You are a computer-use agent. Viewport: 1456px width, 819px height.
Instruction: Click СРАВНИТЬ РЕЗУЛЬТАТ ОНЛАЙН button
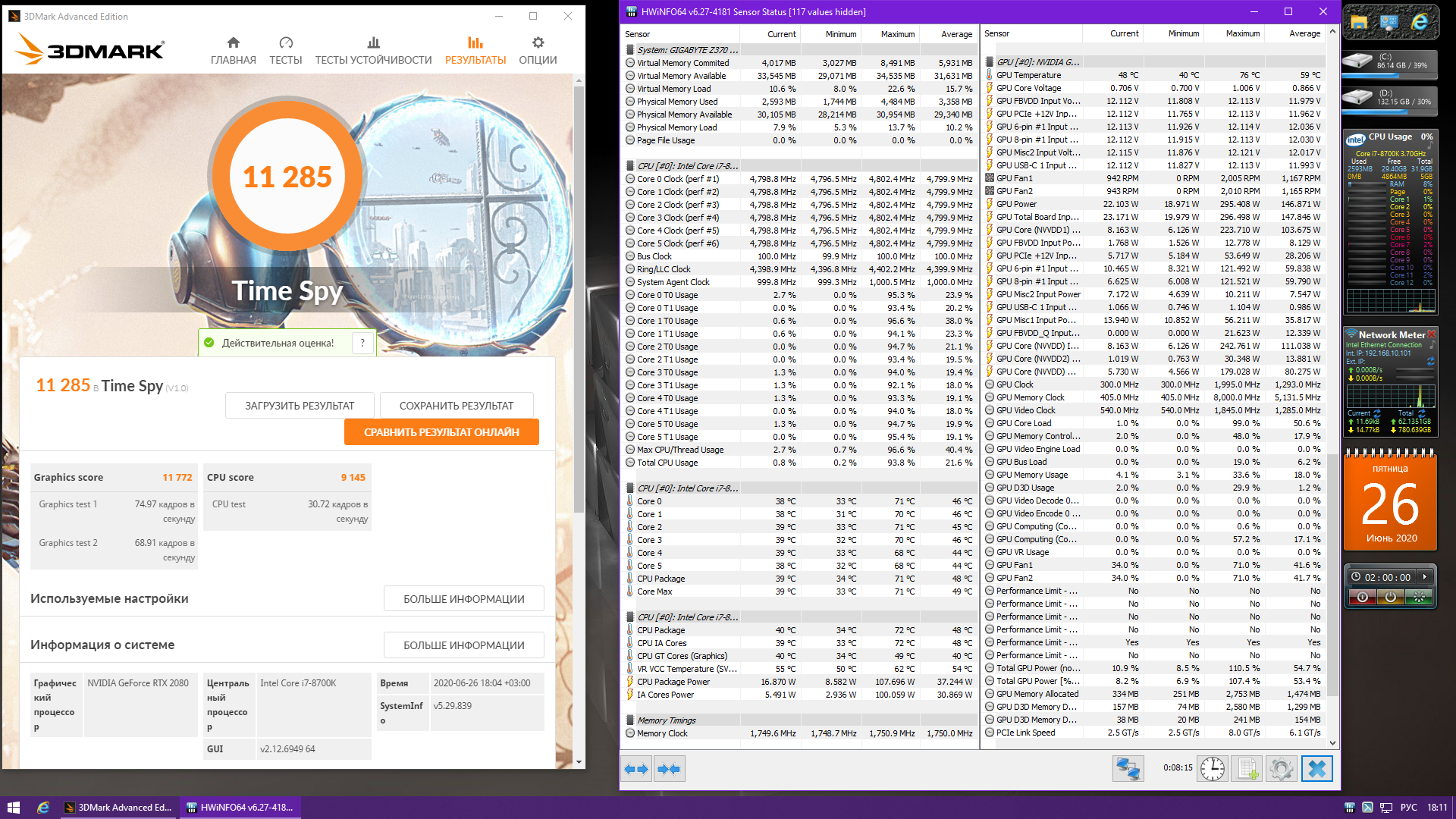pos(441,432)
